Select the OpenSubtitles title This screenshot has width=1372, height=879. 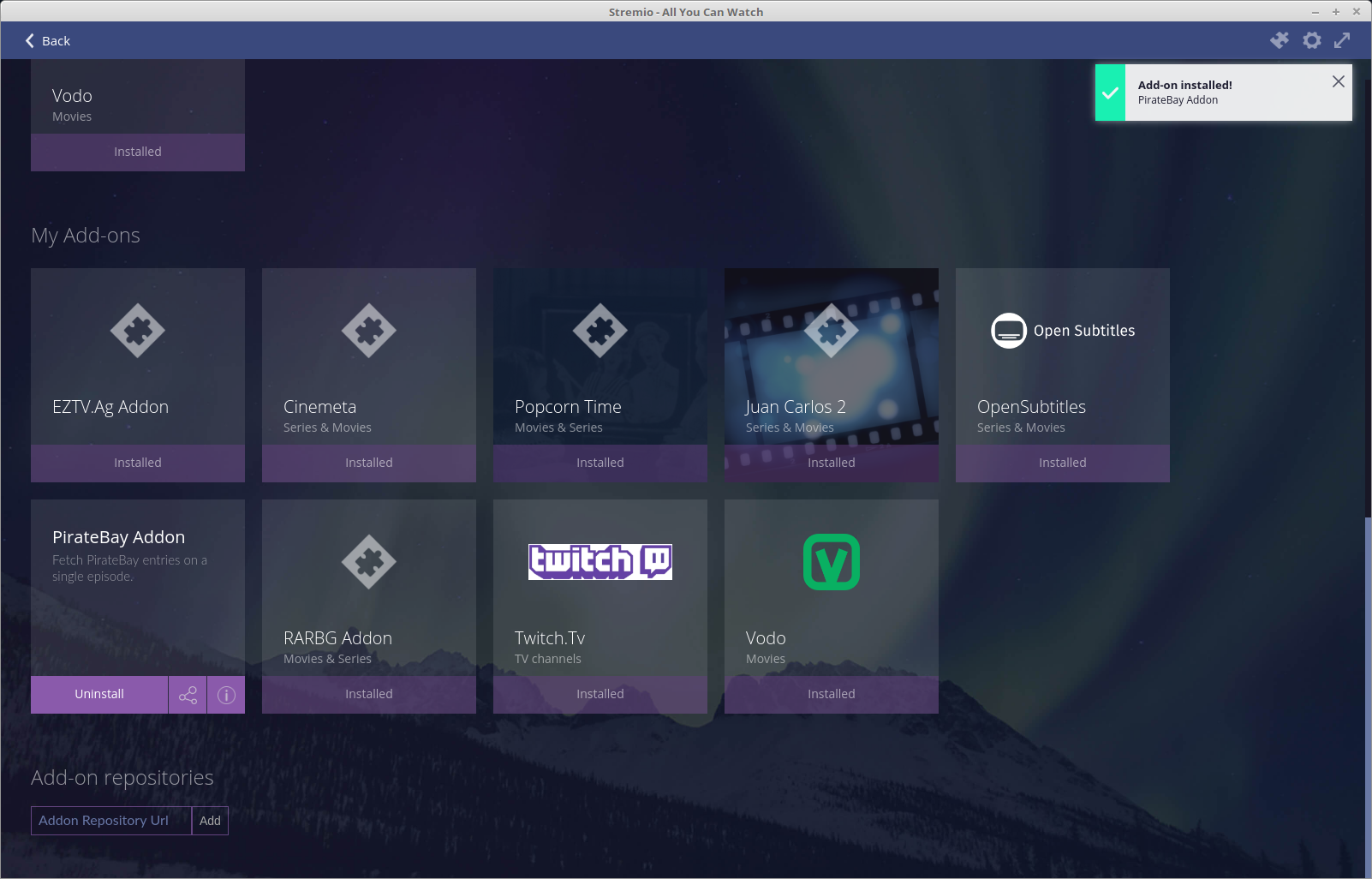click(x=1031, y=407)
